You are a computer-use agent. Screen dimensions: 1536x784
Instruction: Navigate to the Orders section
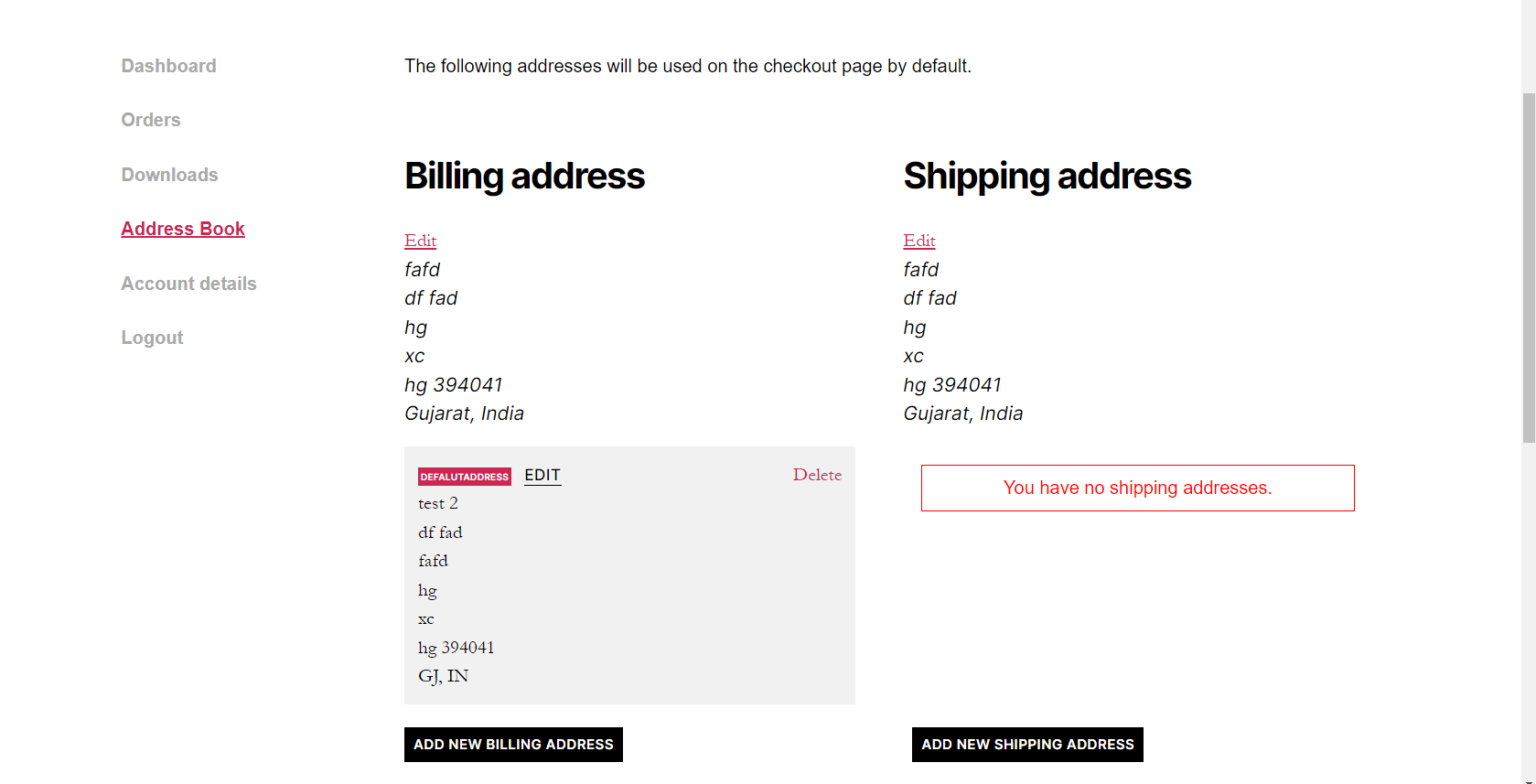(x=150, y=119)
